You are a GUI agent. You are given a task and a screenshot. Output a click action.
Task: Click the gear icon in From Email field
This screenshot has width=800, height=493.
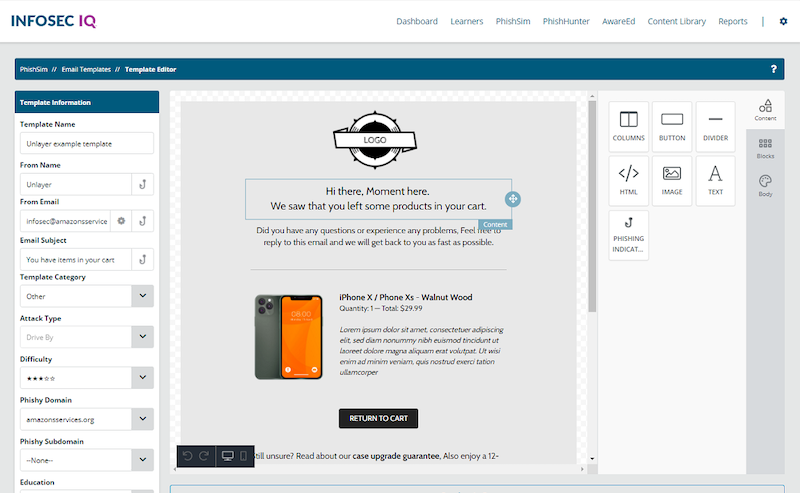tap(121, 221)
